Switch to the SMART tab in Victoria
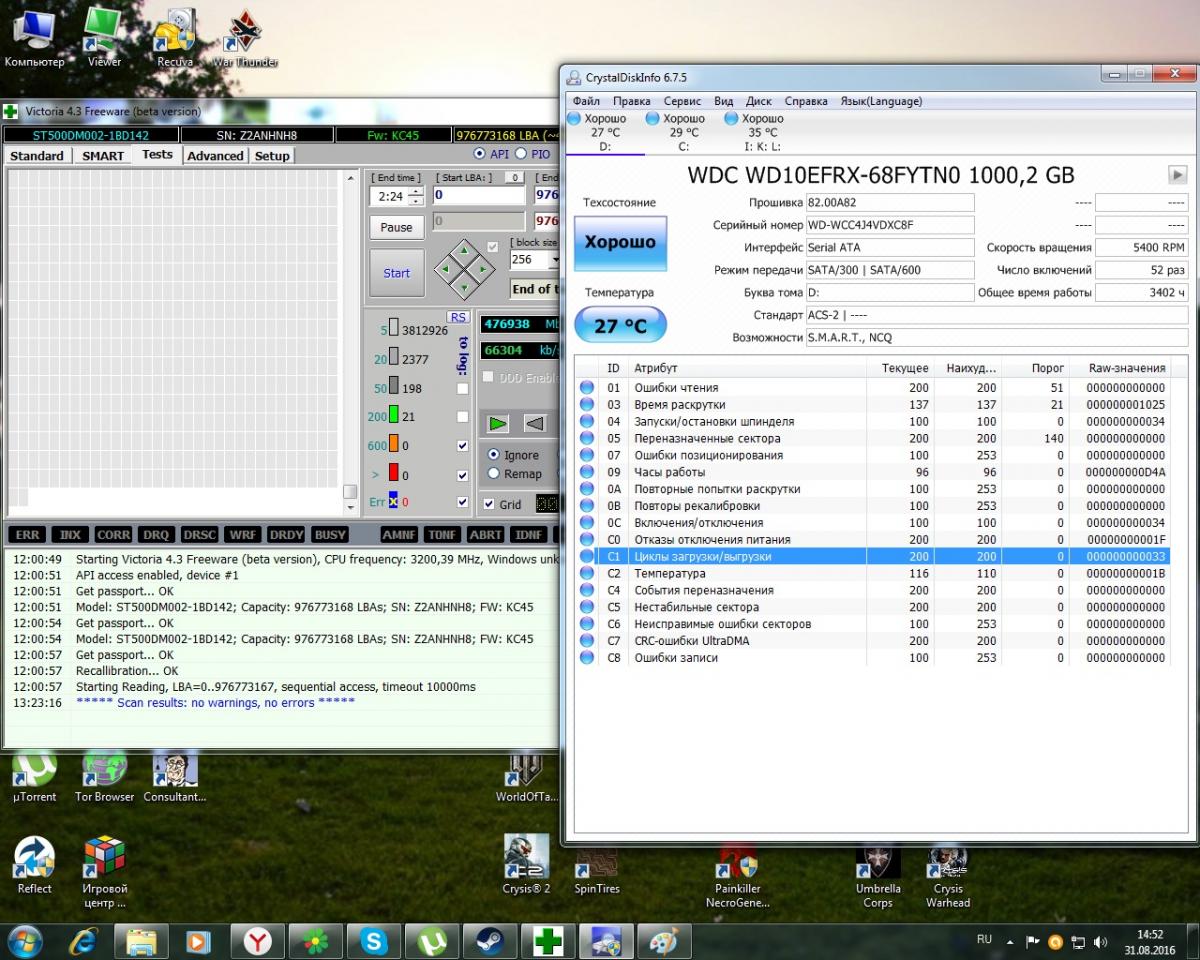The image size is (1200, 960). [x=103, y=156]
